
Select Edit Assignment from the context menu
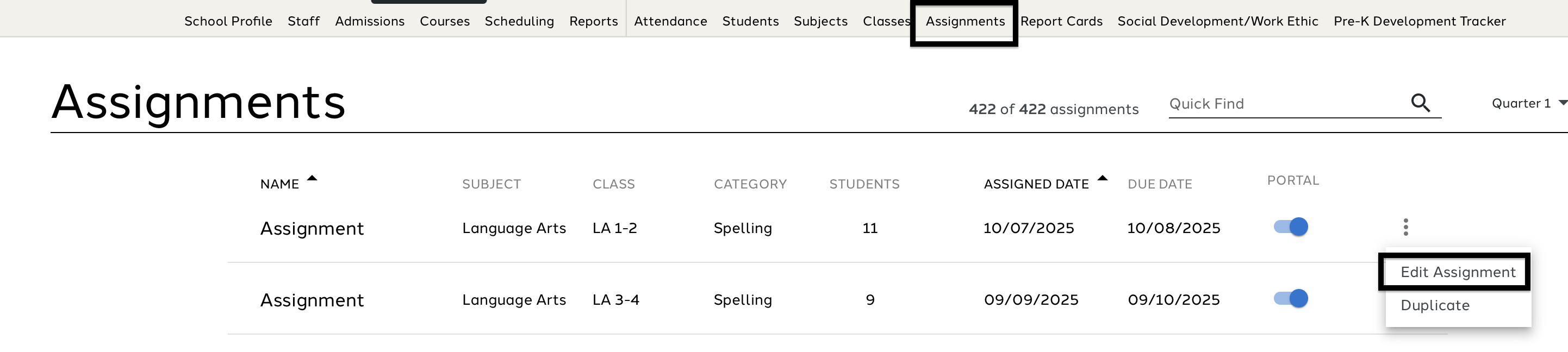pos(1457,272)
